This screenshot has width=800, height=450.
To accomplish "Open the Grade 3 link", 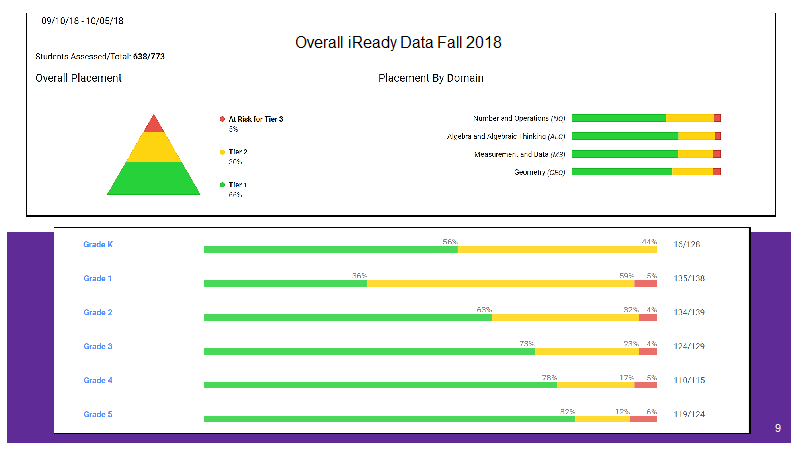I will pos(98,346).
